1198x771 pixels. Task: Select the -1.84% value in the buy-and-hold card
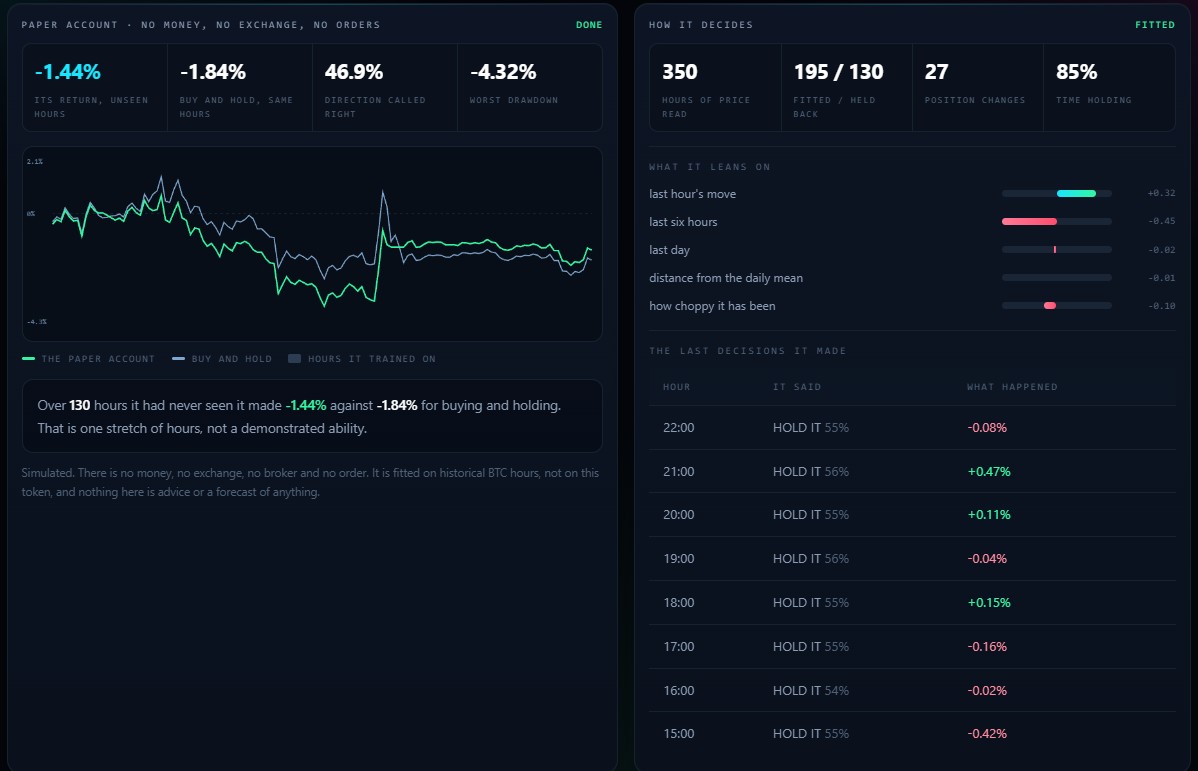pos(213,72)
